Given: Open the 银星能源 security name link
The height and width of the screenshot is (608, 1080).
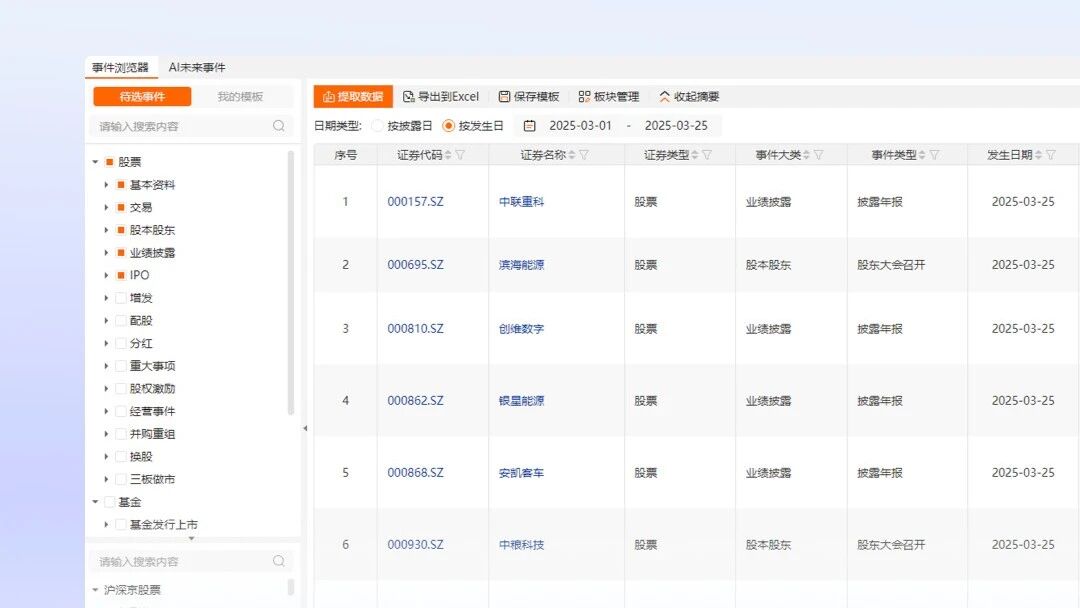Looking at the screenshot, I should click(x=521, y=401).
